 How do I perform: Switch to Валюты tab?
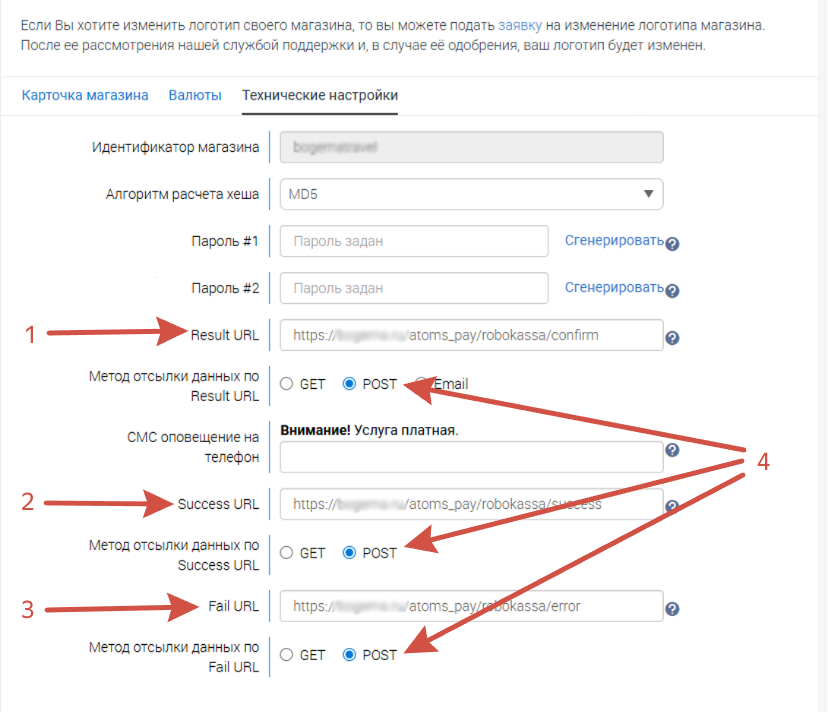tap(195, 96)
